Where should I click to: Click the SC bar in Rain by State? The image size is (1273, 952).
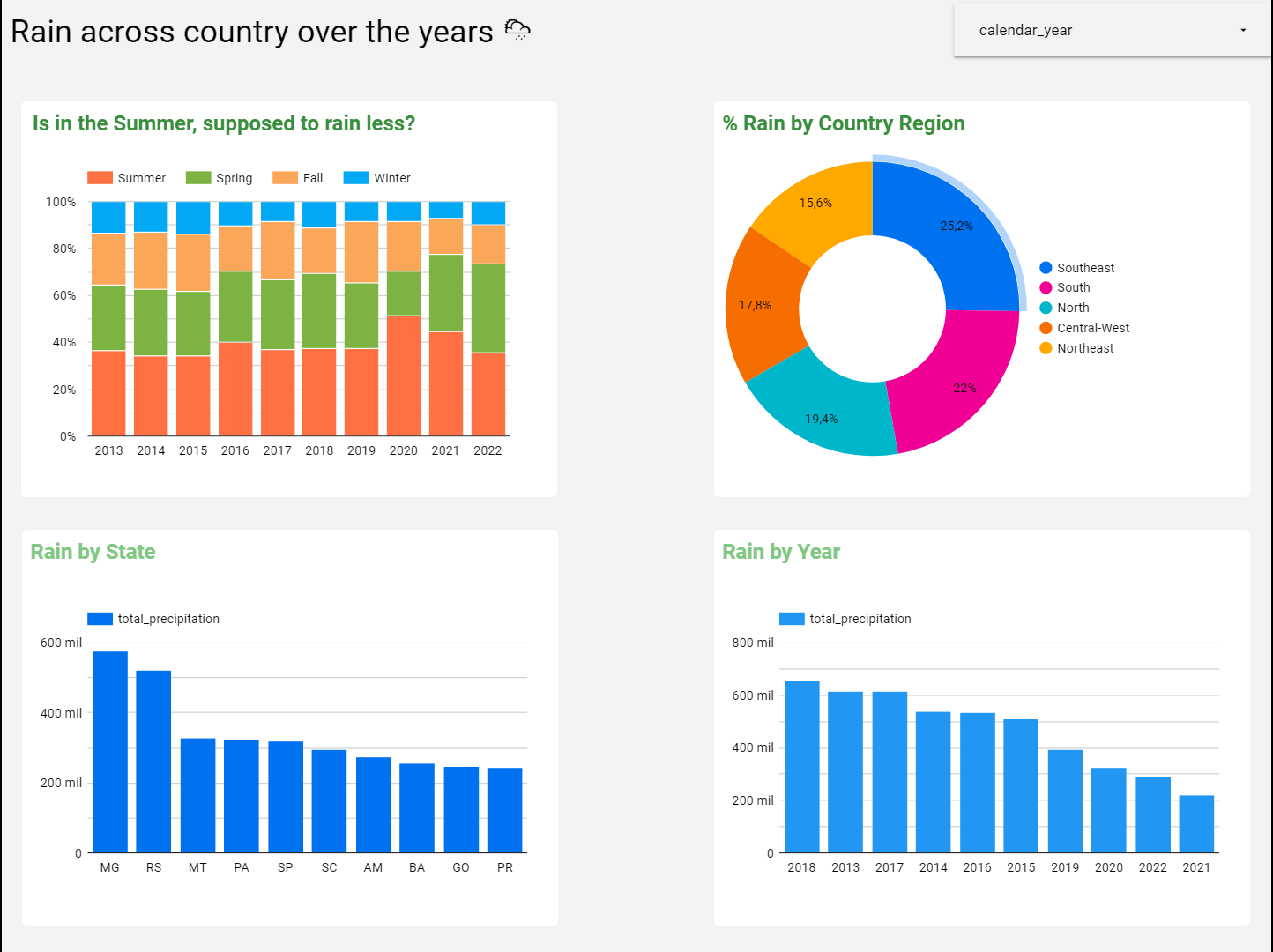(x=329, y=801)
